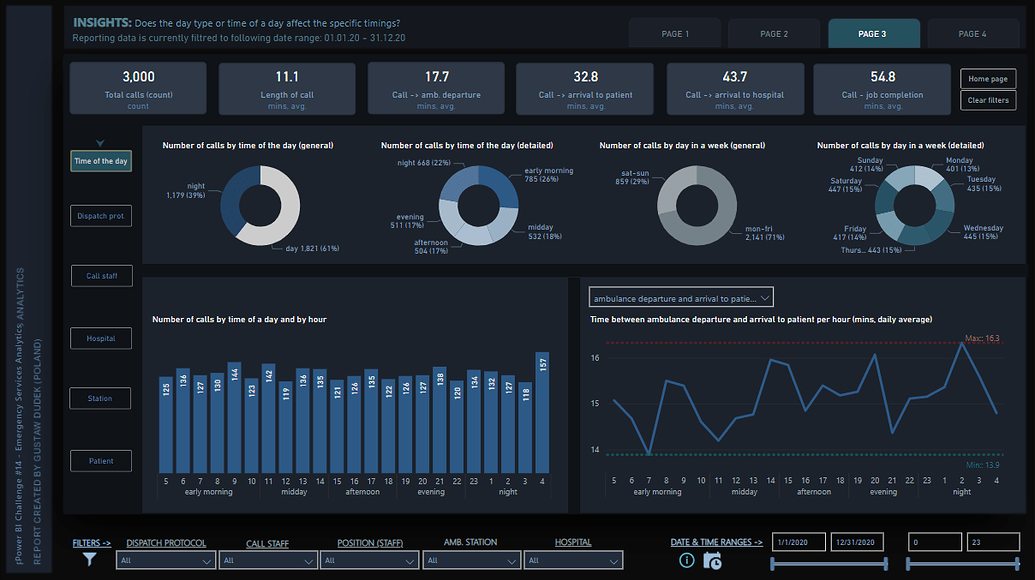Click the filter funnel icon below FILTERS
Viewport: 1035px width, 580px height.
pyautogui.click(x=88, y=561)
